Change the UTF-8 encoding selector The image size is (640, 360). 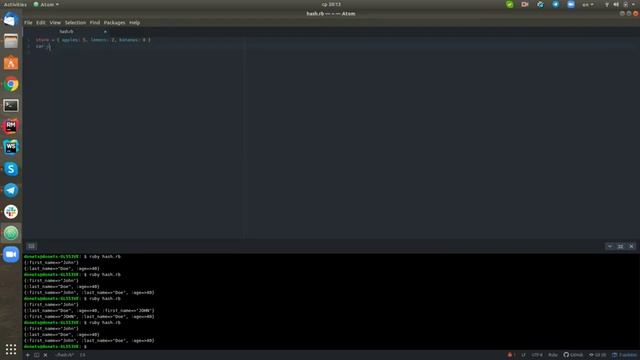537,355
